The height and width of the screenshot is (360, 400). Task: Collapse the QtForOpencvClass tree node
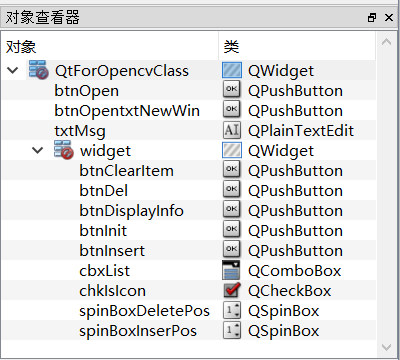click(x=13, y=70)
